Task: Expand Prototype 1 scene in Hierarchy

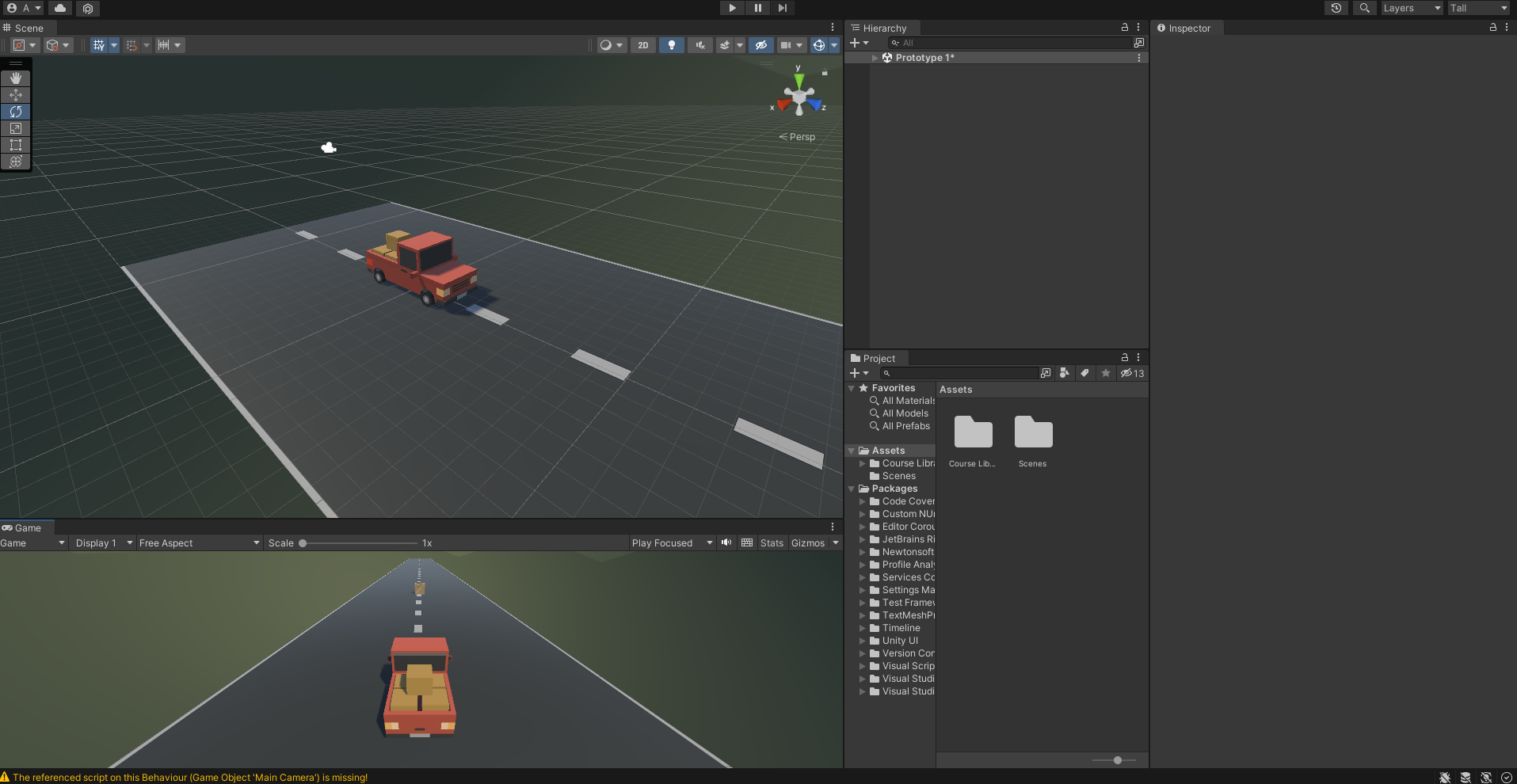Action: 875,58
